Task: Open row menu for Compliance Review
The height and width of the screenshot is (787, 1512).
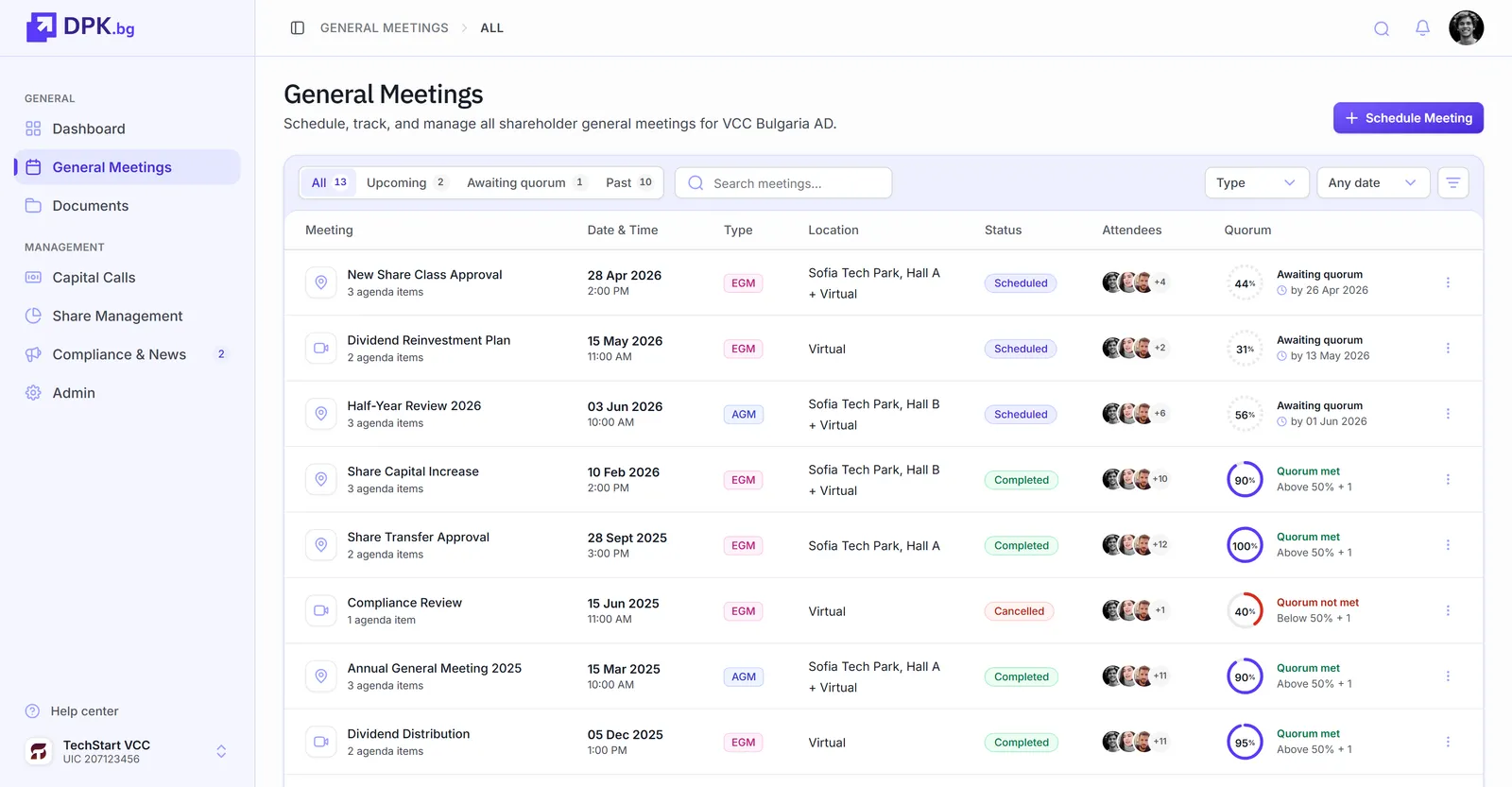Action: coord(1448,611)
